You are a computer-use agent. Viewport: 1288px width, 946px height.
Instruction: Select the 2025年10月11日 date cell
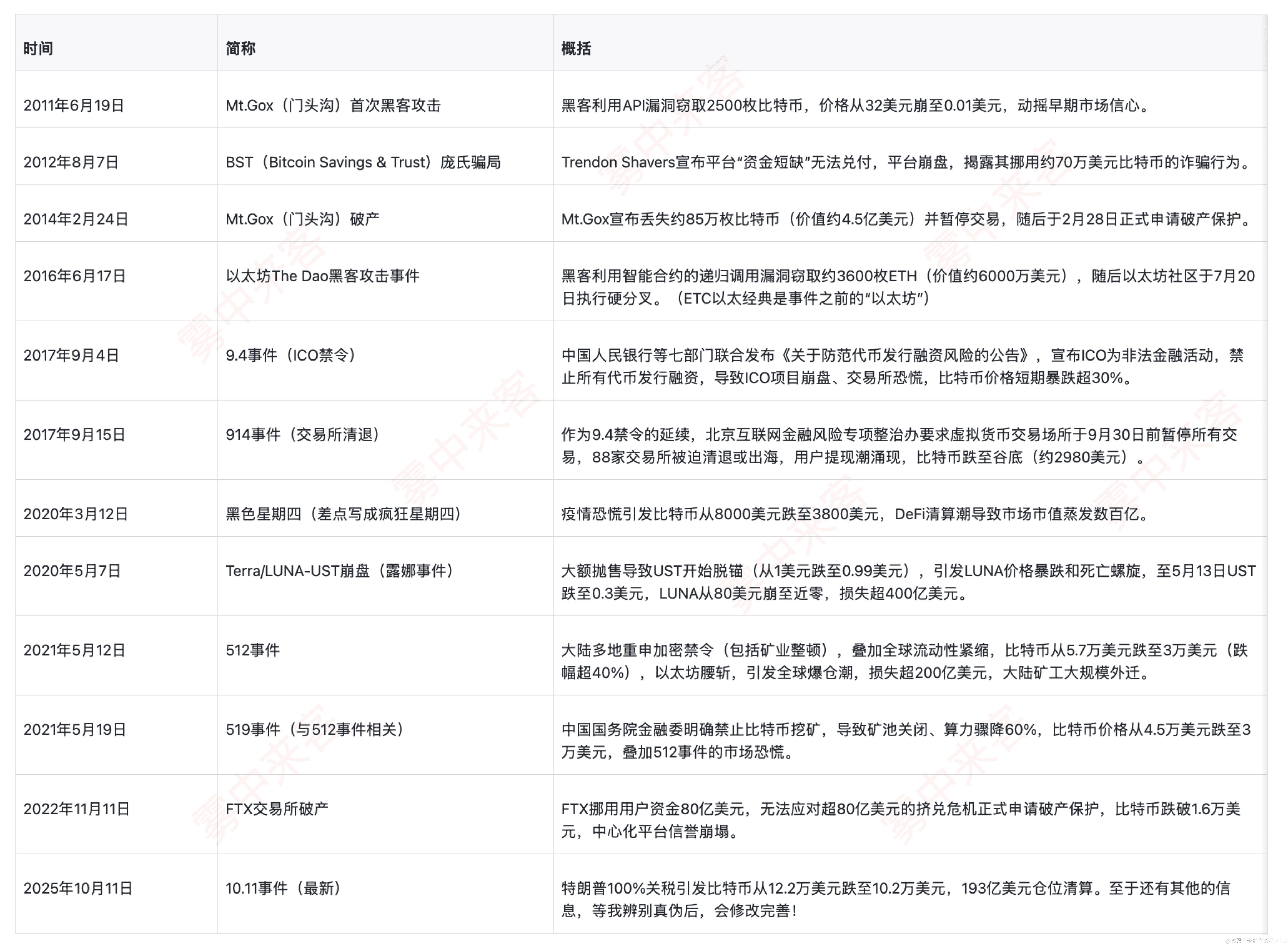[x=78, y=888]
